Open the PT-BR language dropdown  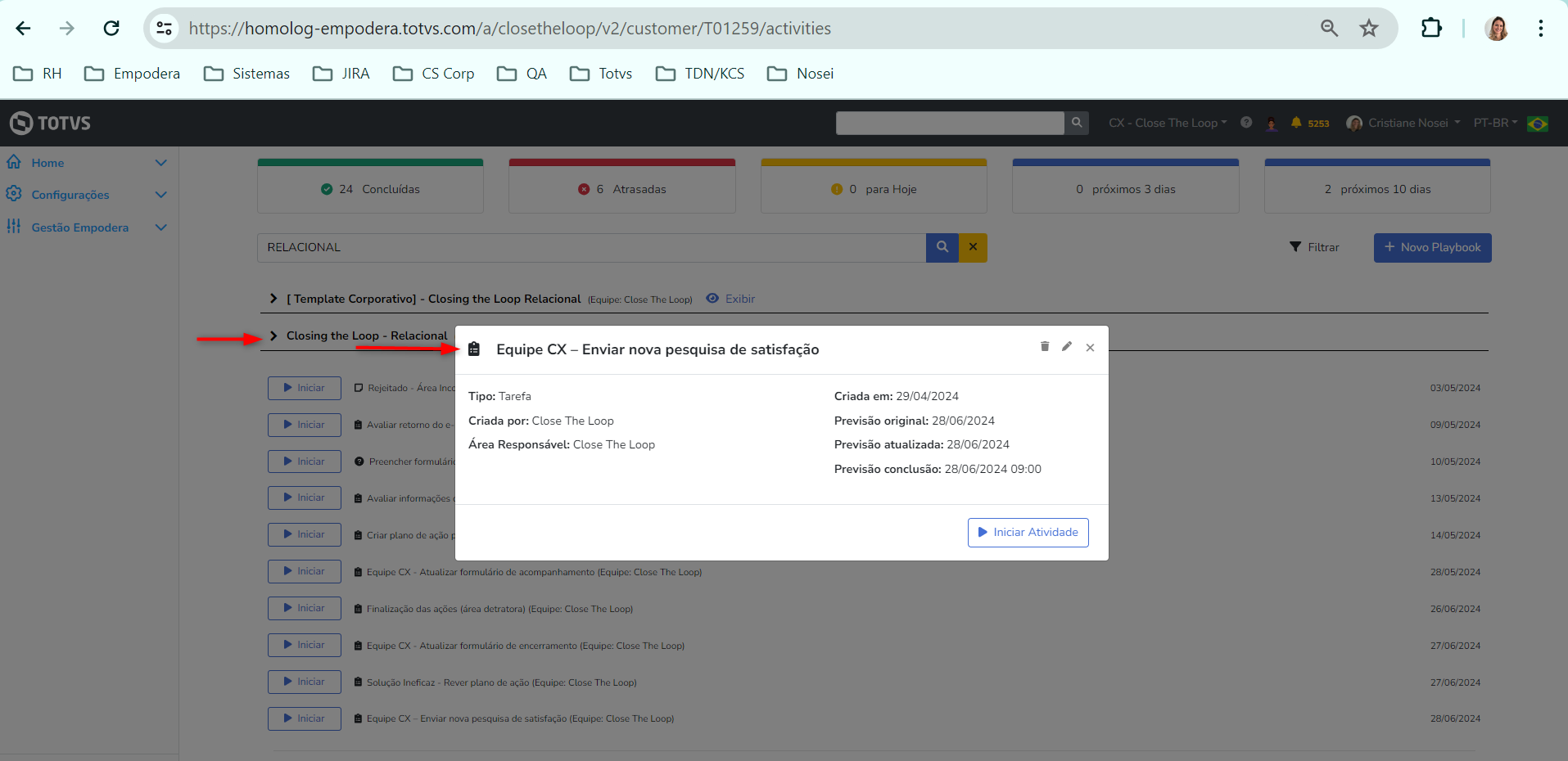click(x=1495, y=123)
